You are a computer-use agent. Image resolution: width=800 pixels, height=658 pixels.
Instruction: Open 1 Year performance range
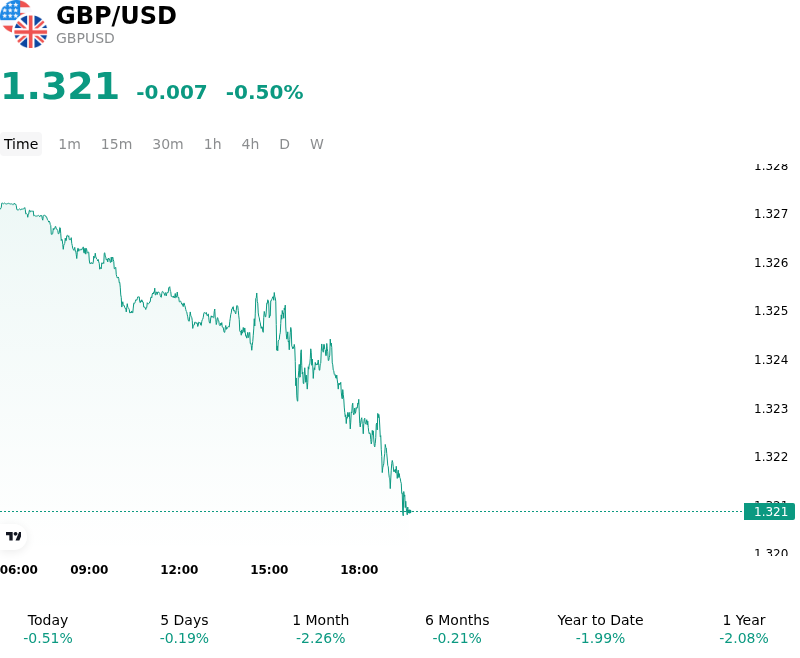pyautogui.click(x=744, y=628)
